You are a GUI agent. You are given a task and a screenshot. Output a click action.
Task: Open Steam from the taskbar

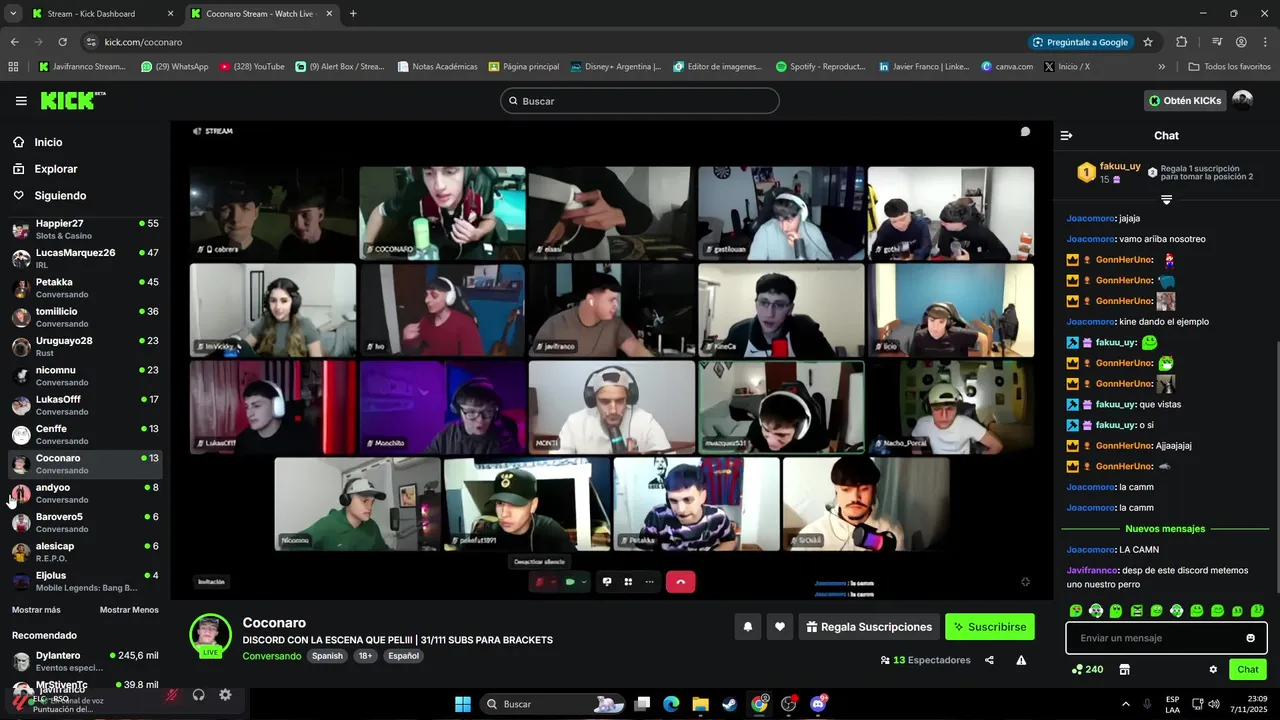coord(729,704)
